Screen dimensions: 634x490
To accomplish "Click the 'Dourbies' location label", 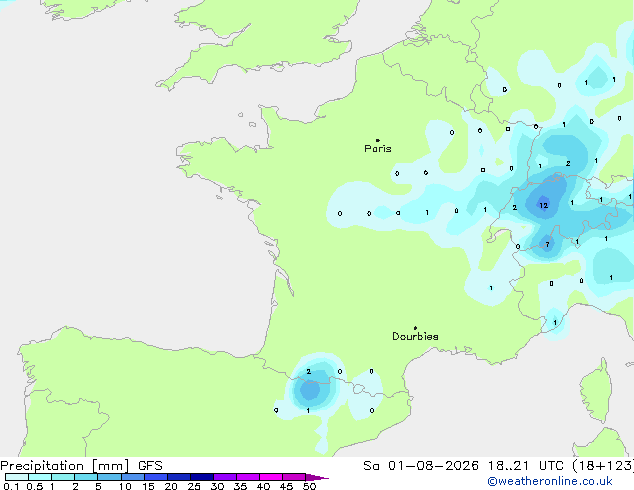I will point(415,336).
